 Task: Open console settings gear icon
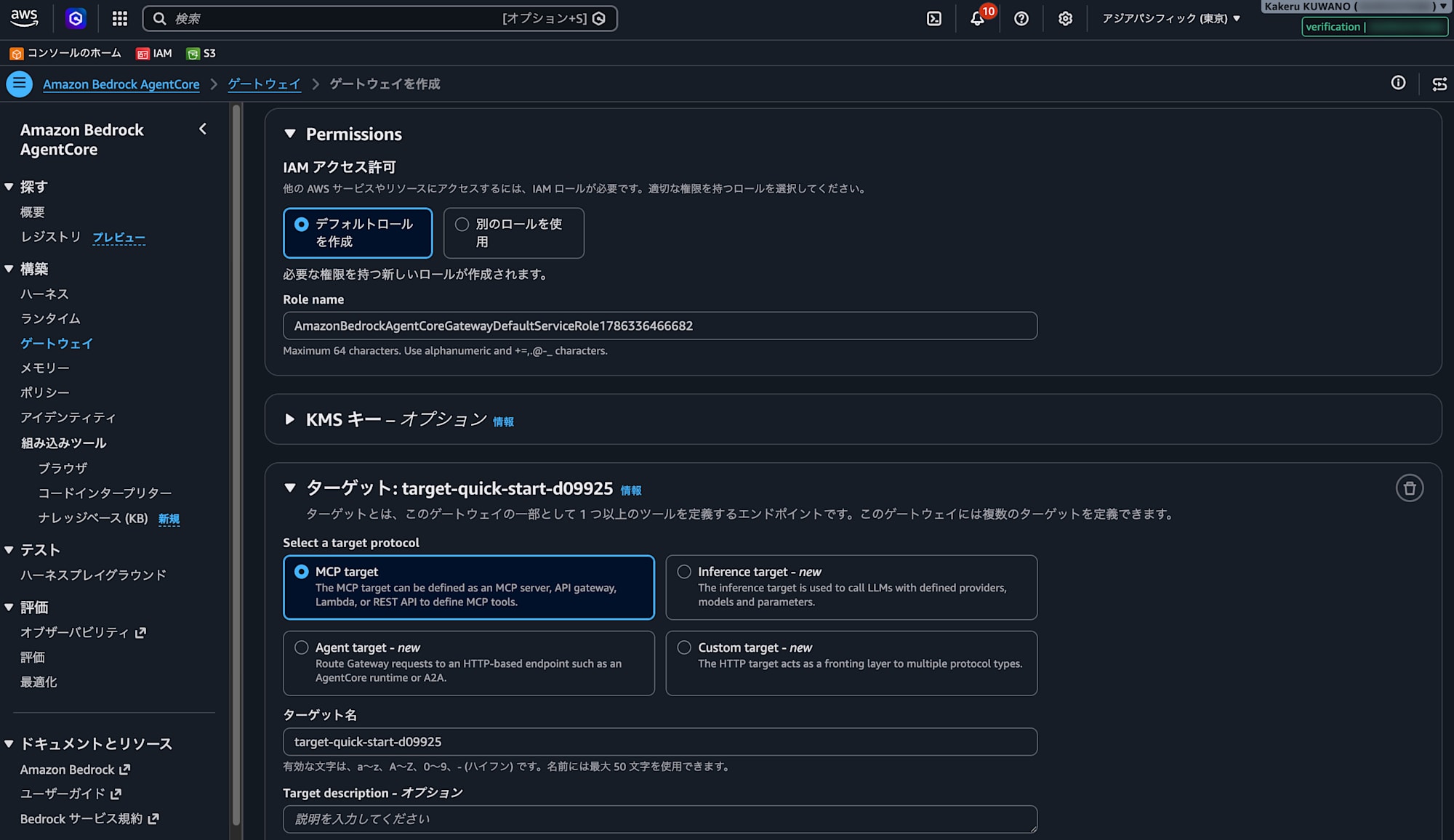(x=1065, y=18)
